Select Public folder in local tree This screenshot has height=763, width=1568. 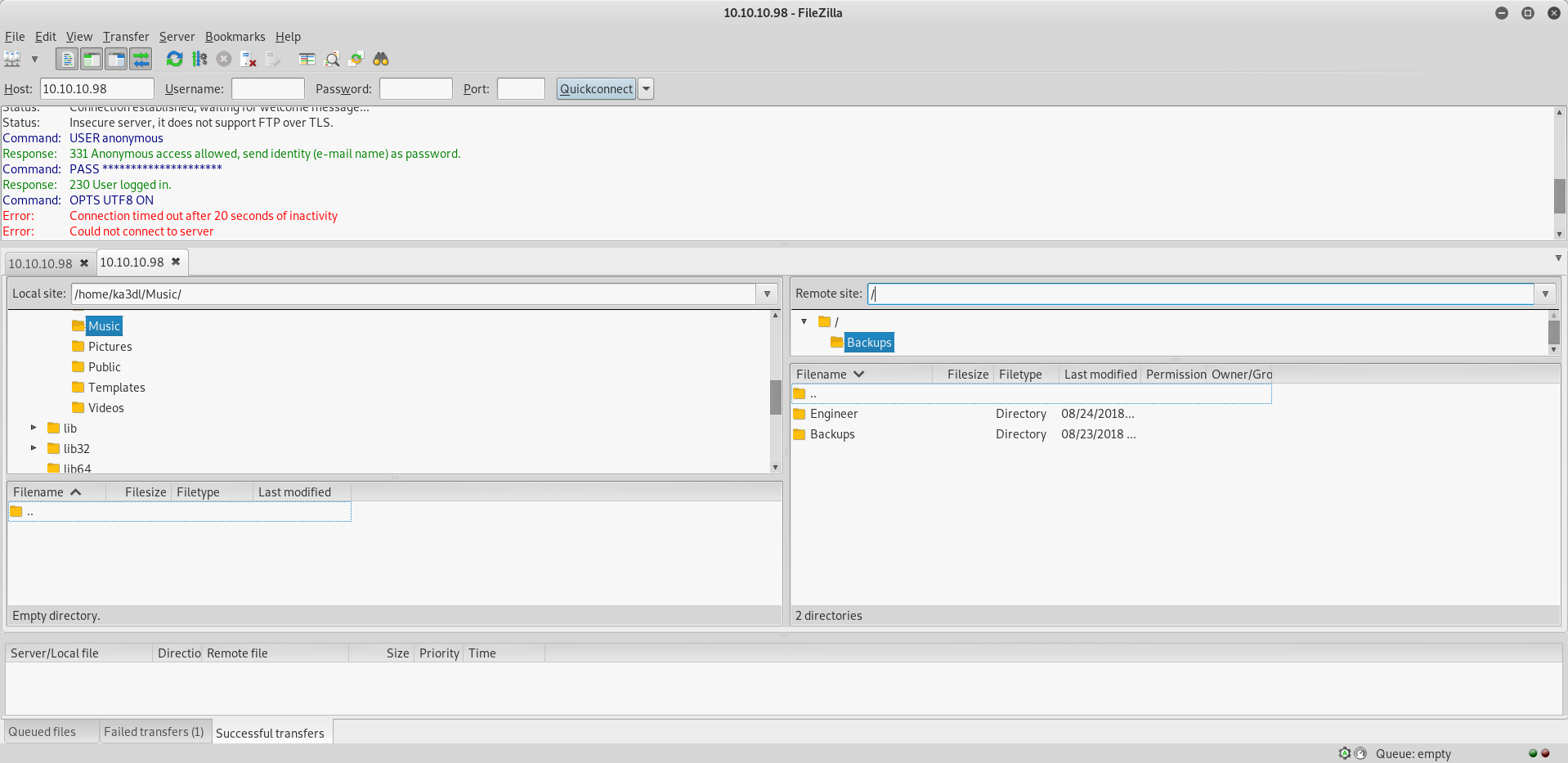[x=96, y=367]
